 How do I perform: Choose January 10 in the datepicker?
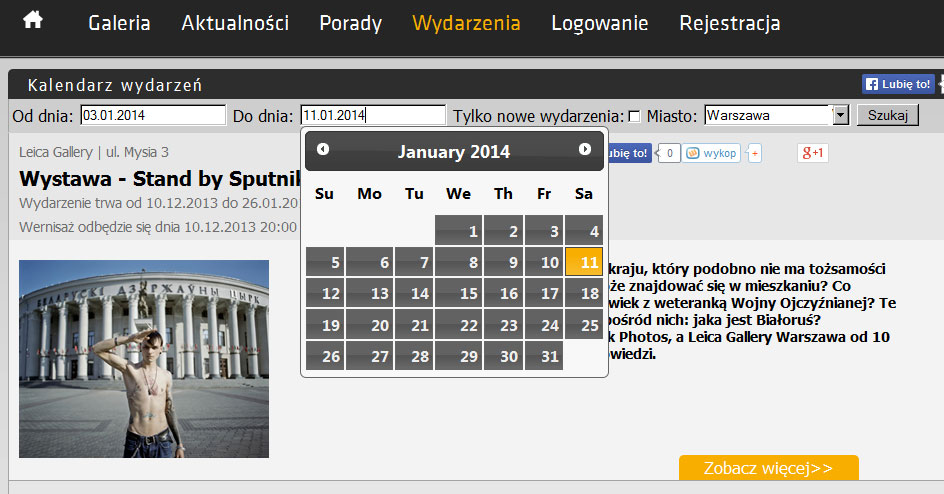click(x=544, y=262)
